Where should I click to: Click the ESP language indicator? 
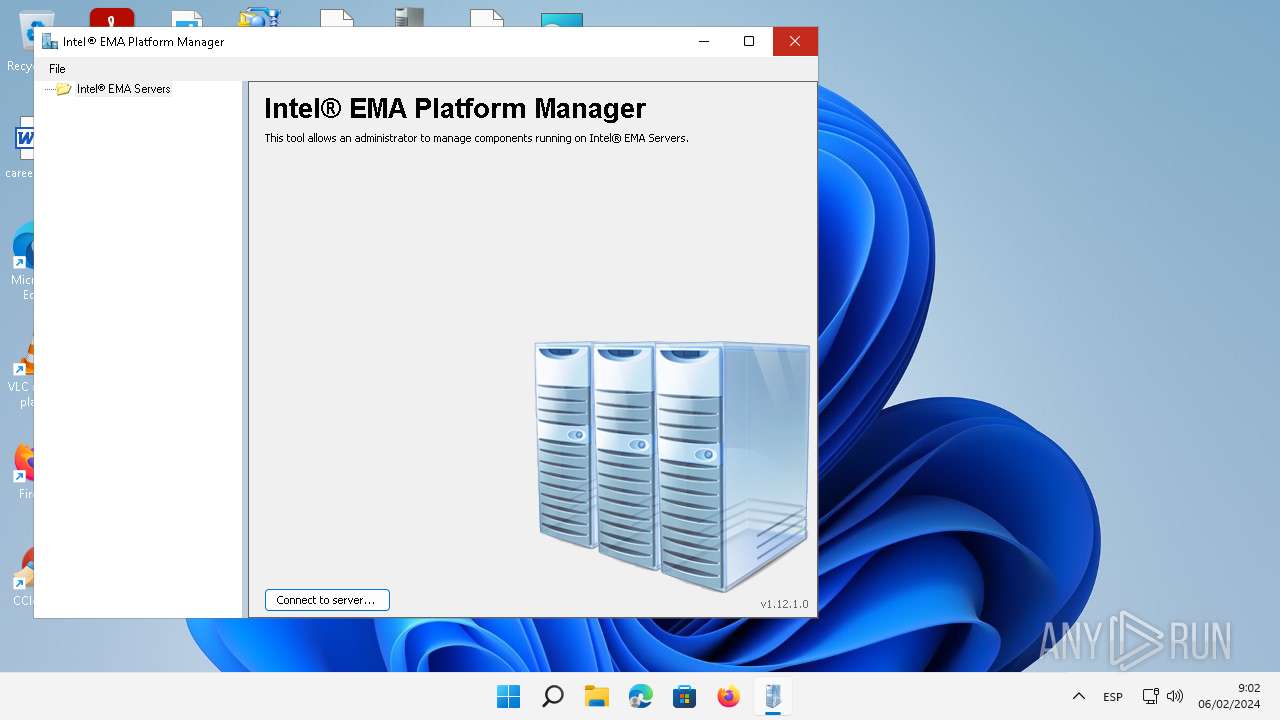point(1112,696)
